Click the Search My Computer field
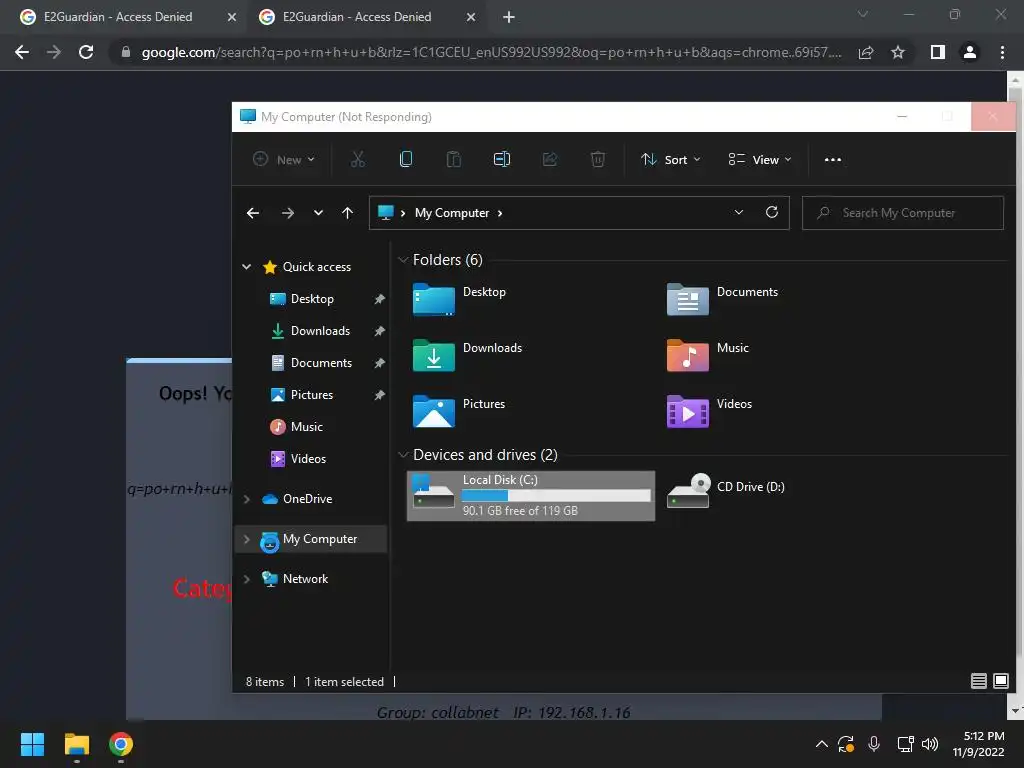 pyautogui.click(x=903, y=213)
